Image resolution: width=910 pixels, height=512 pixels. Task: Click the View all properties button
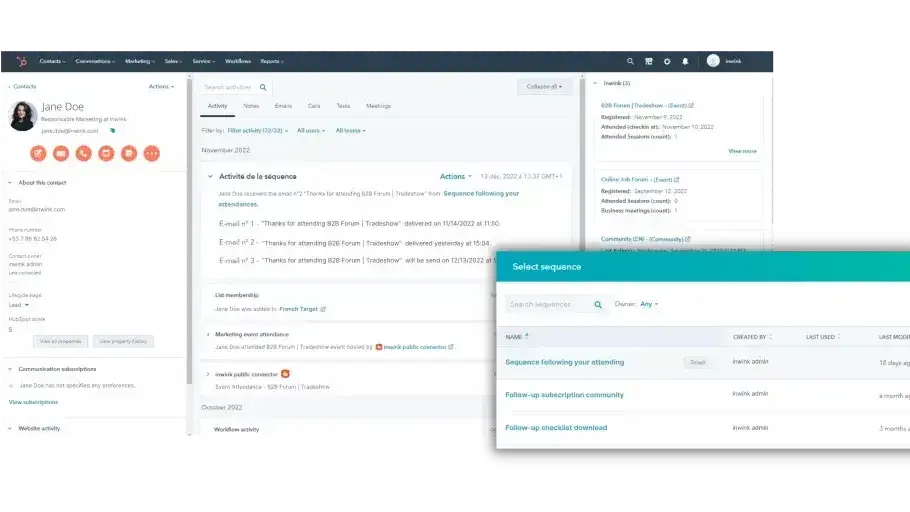click(x=60, y=341)
